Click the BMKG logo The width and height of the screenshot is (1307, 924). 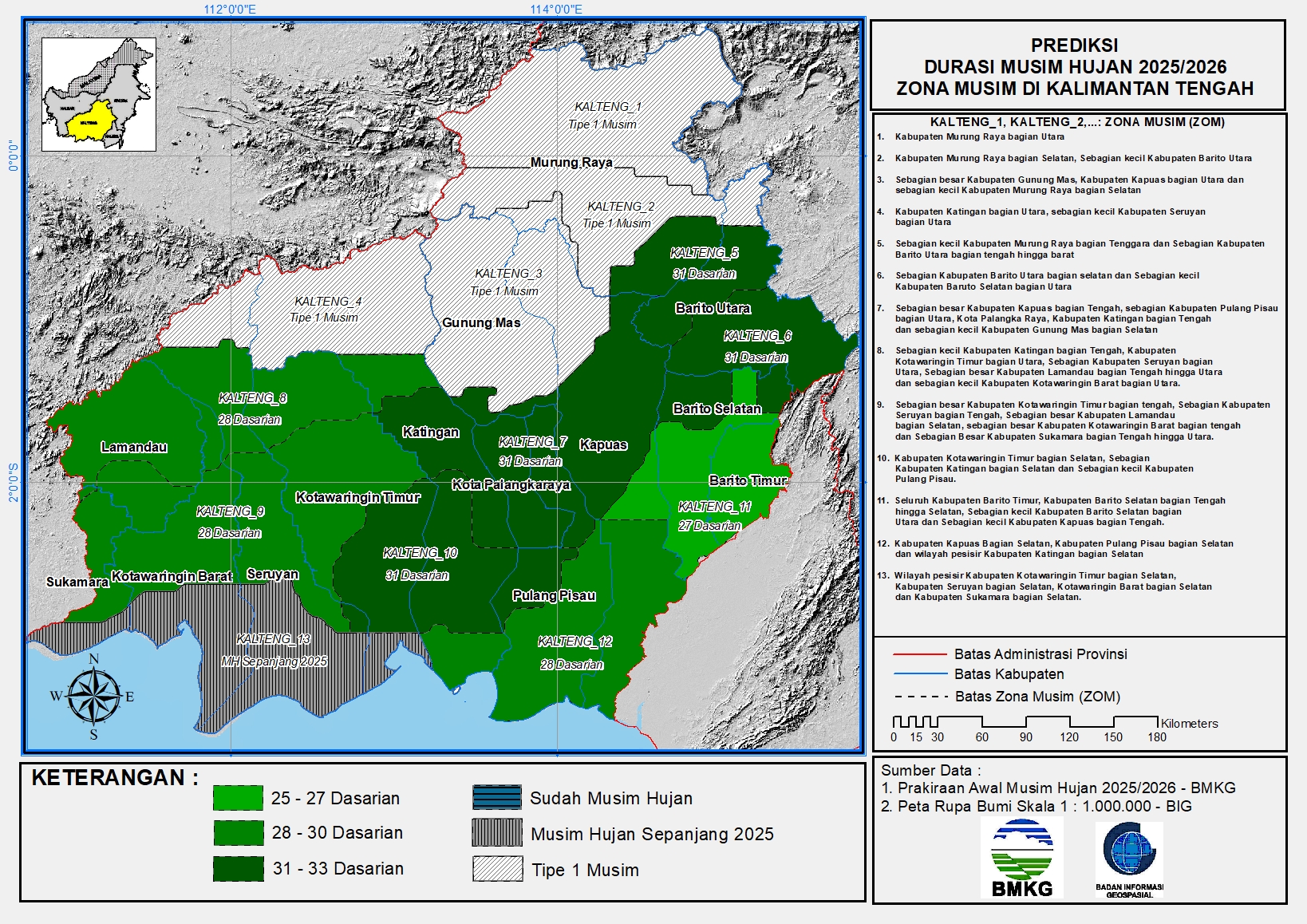click(x=1021, y=858)
